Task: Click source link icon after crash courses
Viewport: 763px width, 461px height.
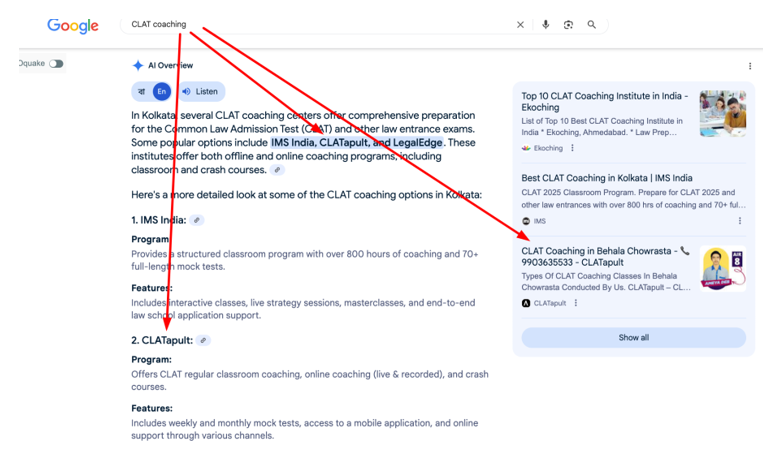Action: click(x=277, y=171)
